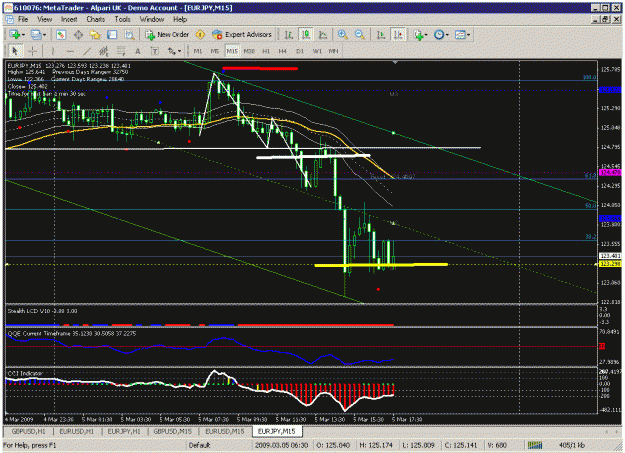
Task: Open the Templates icon
Action: point(460,35)
